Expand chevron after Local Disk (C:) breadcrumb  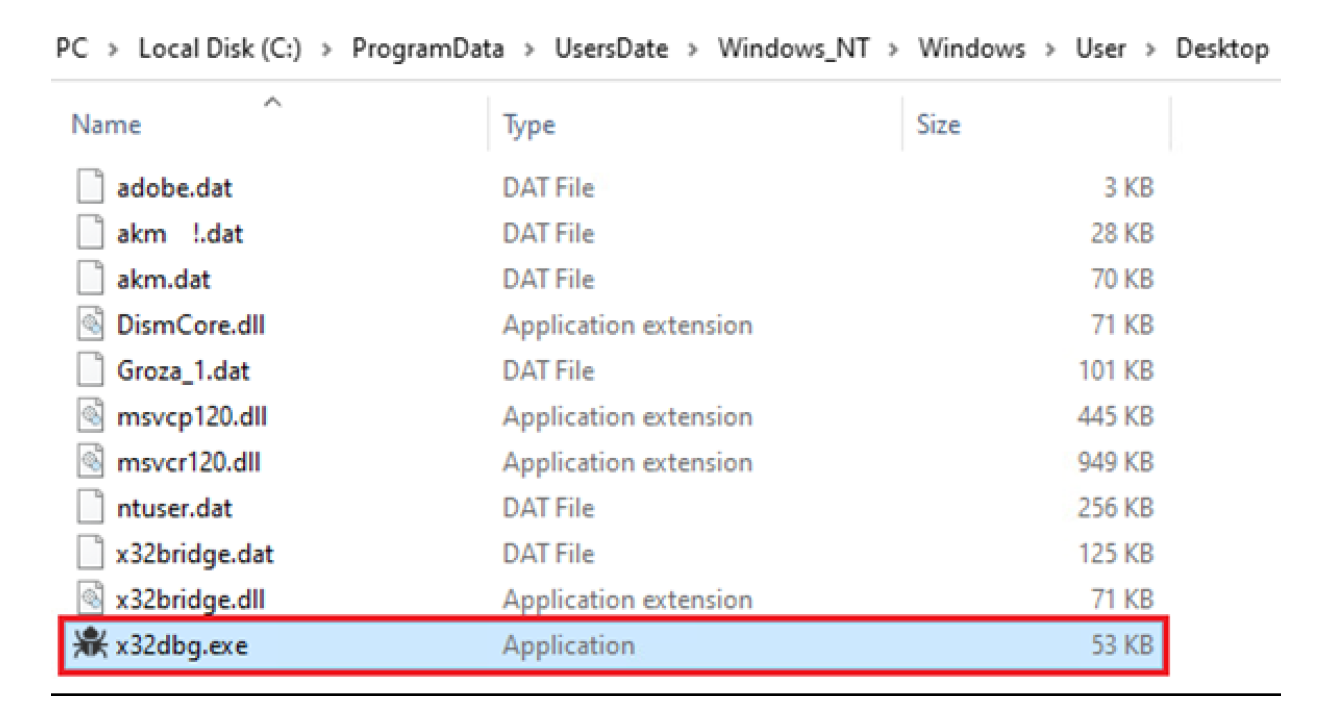326,49
